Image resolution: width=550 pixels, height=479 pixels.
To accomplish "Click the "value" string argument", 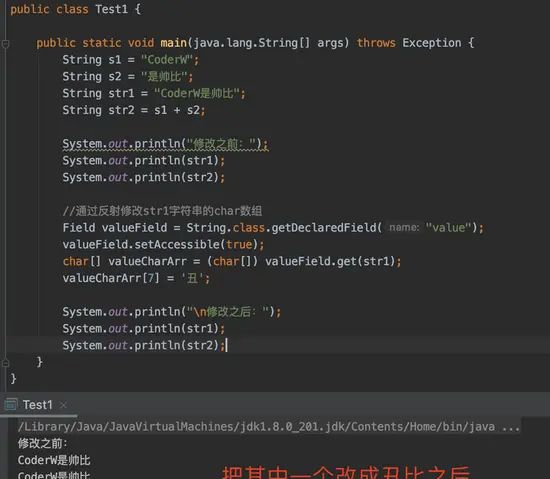I will pos(449,228).
